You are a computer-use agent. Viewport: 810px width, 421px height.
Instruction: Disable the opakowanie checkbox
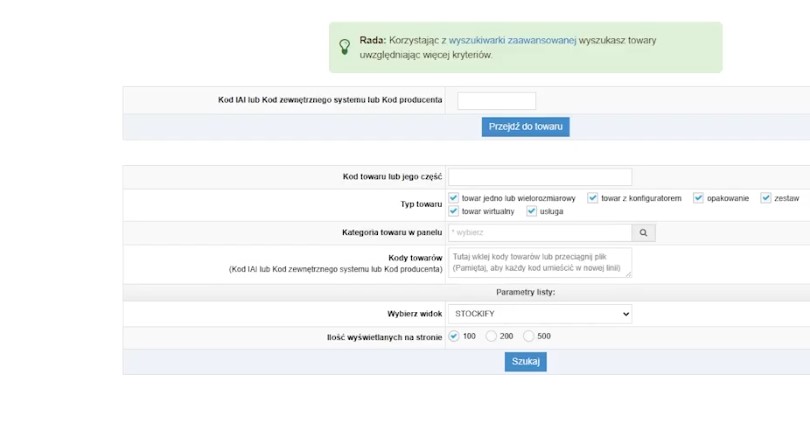point(699,198)
